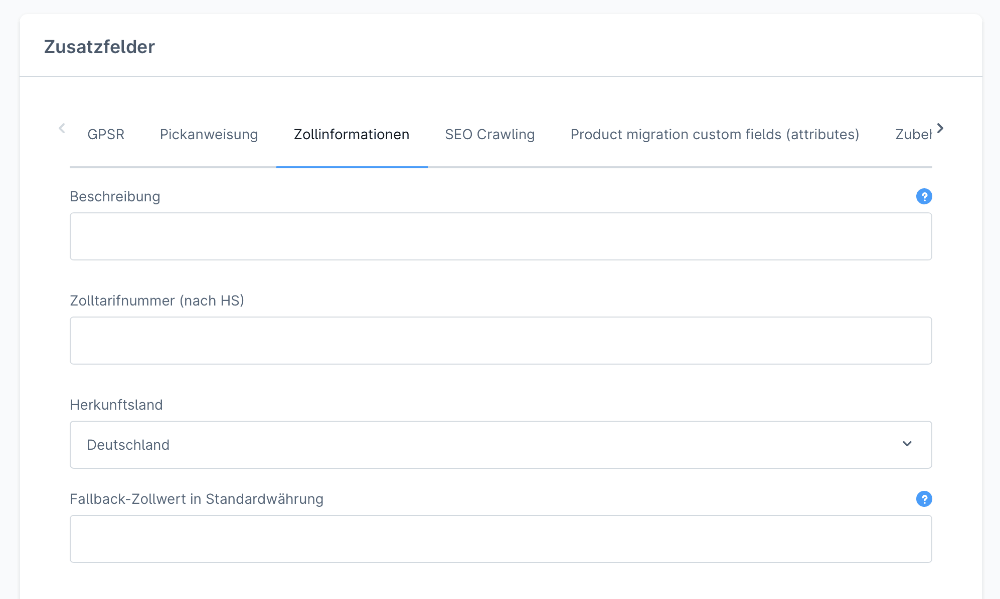Click the Zolltarifnummer (nach HS) label
This screenshot has height=599, width=1000.
pos(157,300)
